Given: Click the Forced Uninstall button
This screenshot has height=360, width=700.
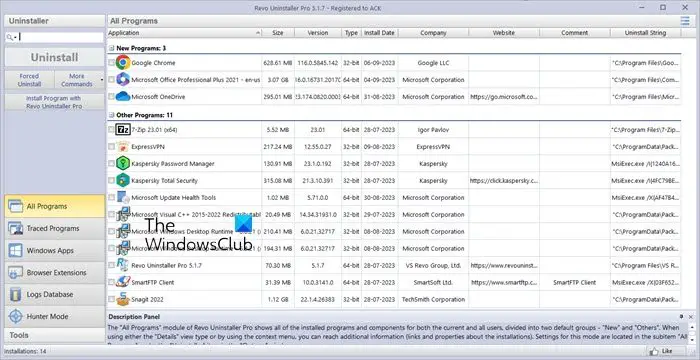Looking at the screenshot, I should tap(29, 80).
